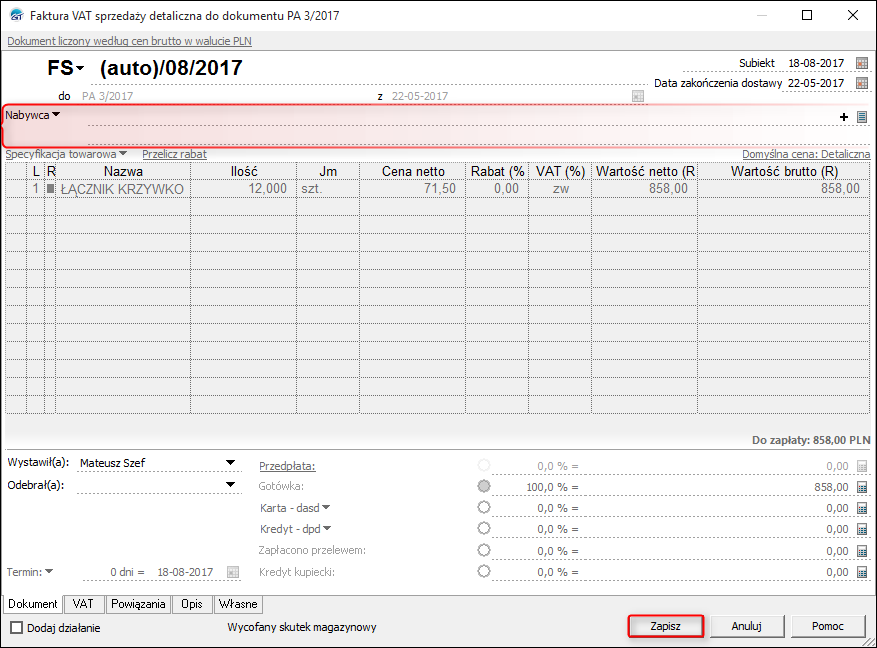The width and height of the screenshot is (877, 648).
Task: Click the Pomoc button
Action: tap(828, 626)
